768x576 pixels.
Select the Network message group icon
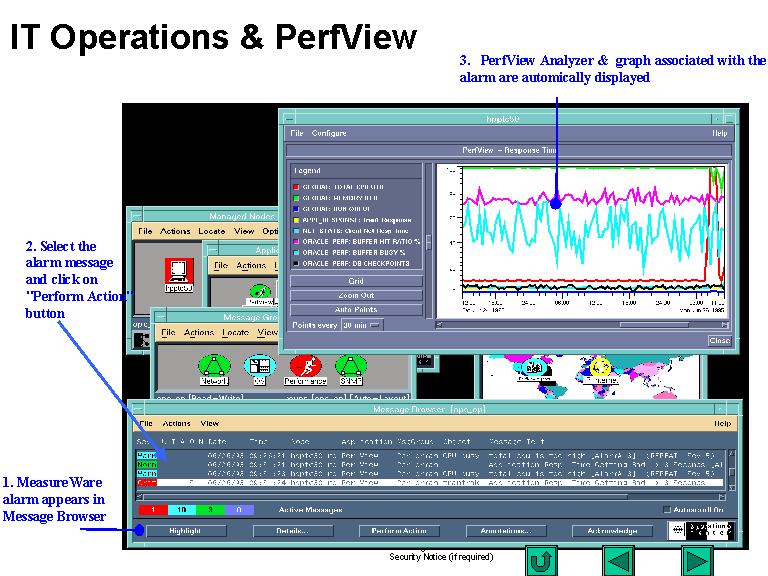click(x=213, y=367)
